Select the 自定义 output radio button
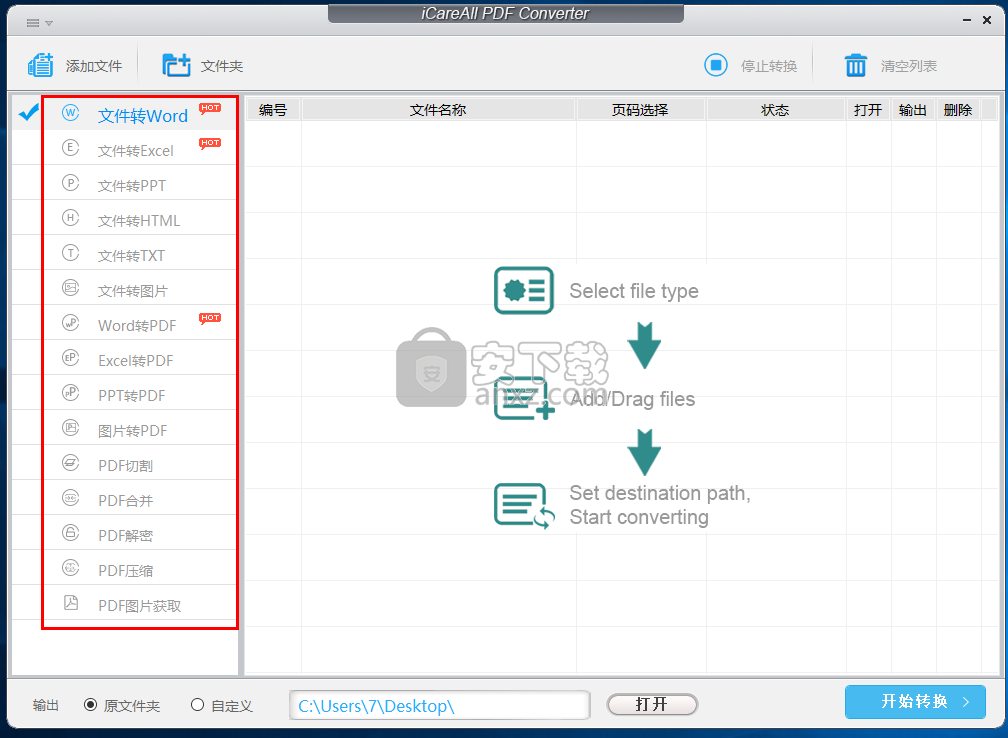Image resolution: width=1008 pixels, height=738 pixels. click(197, 705)
